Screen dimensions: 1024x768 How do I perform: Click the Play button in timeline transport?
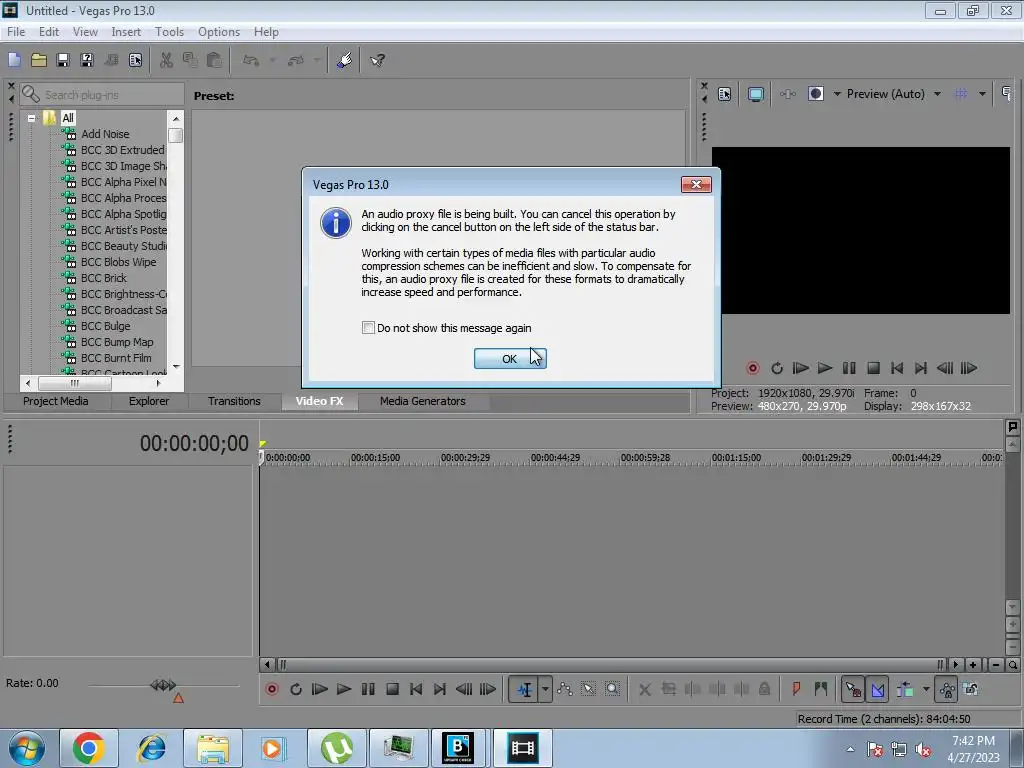pos(344,689)
